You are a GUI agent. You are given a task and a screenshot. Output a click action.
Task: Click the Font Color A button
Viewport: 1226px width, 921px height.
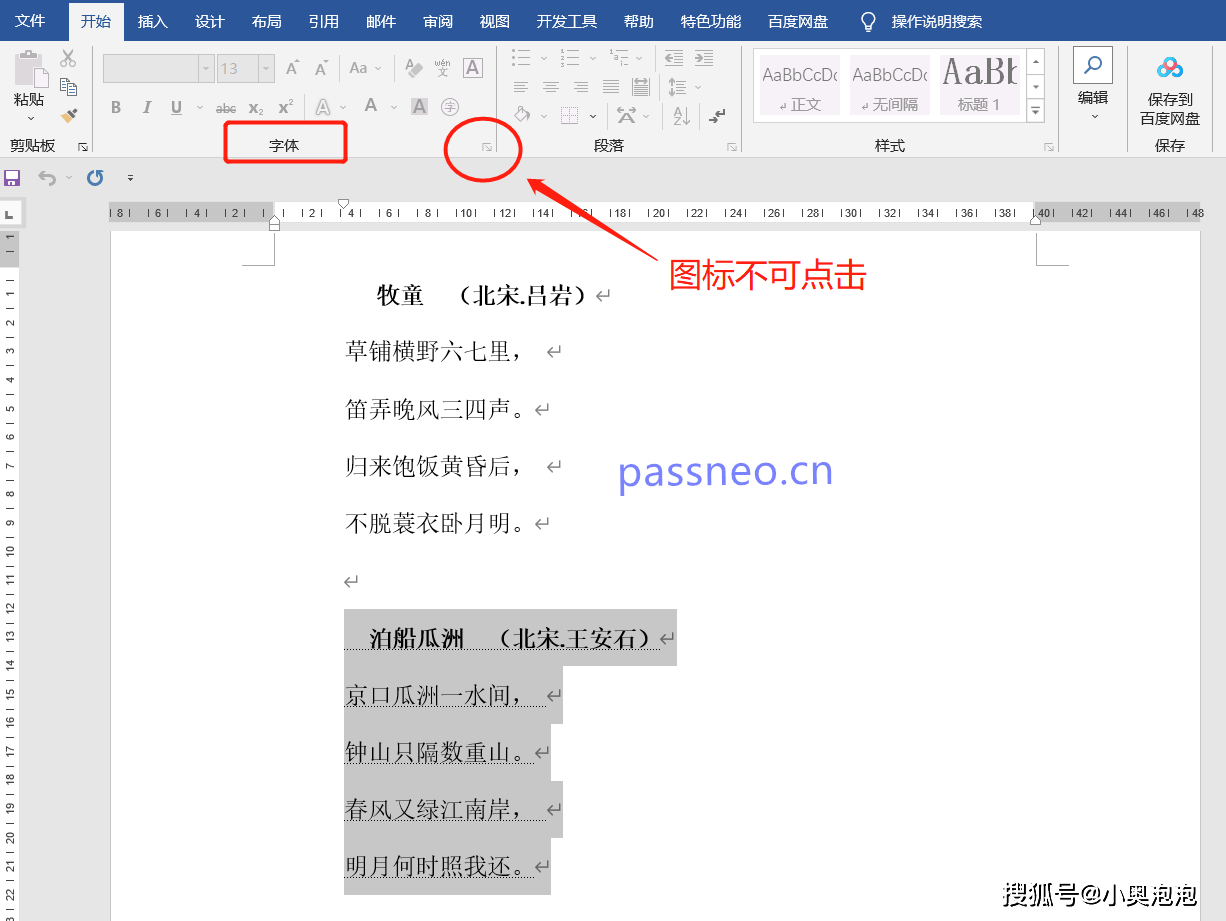pyautogui.click(x=370, y=107)
